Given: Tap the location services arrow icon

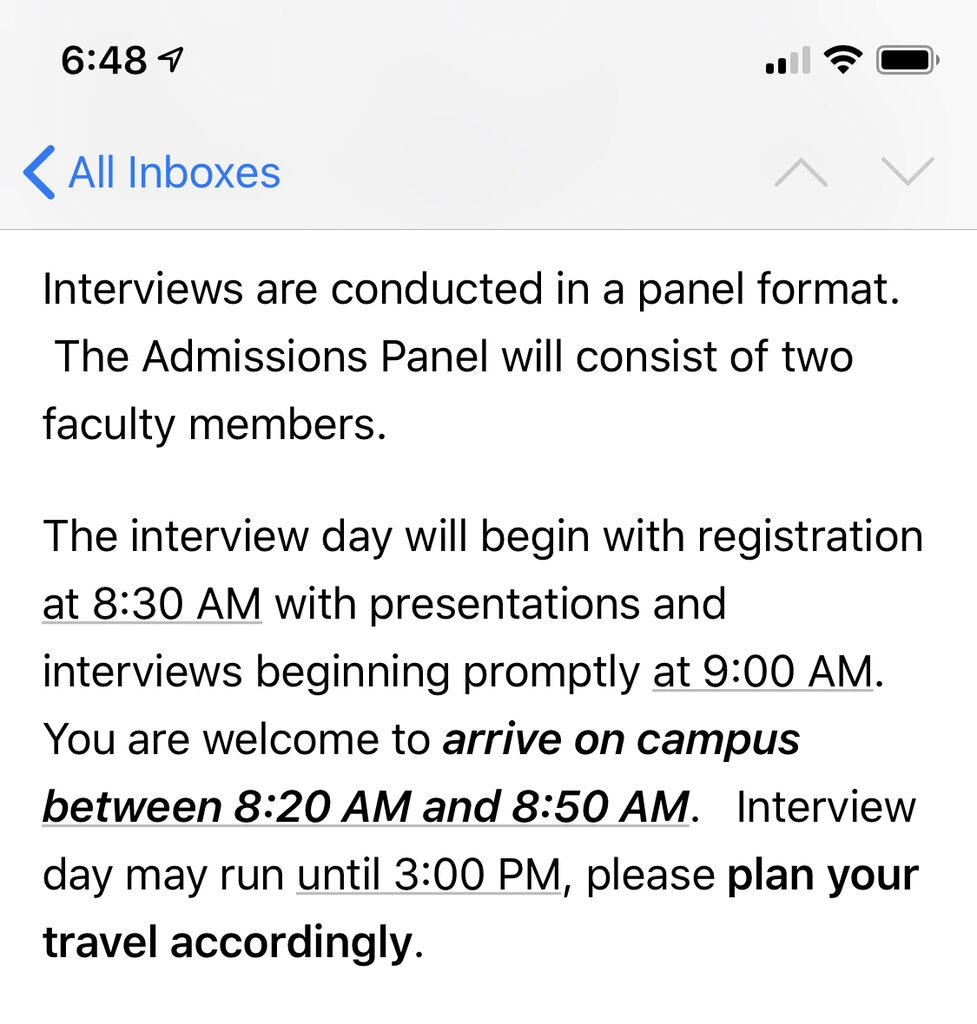Looking at the screenshot, I should coord(171,60).
